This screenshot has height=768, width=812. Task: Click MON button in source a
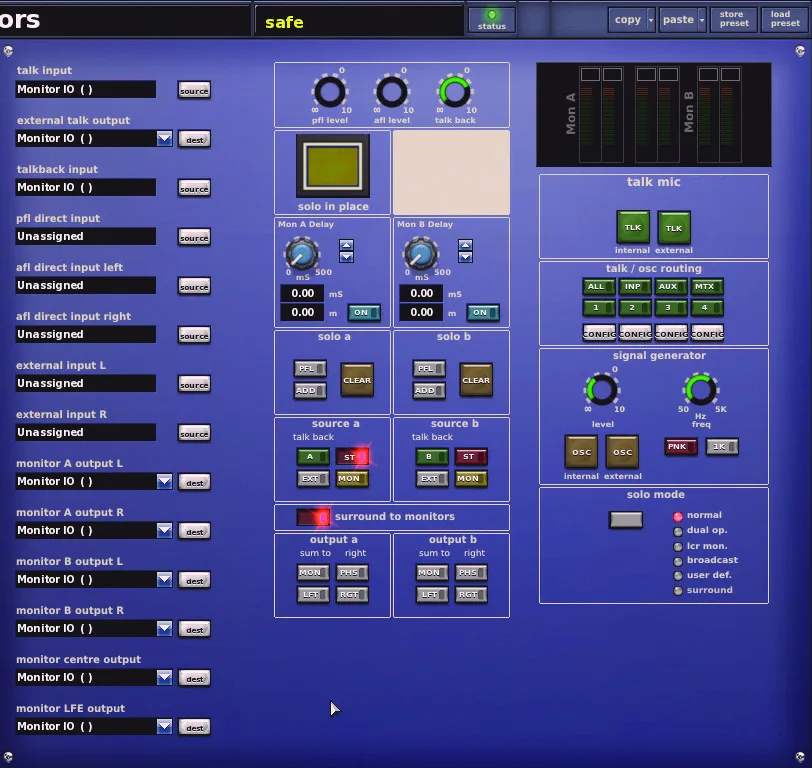coord(352,479)
